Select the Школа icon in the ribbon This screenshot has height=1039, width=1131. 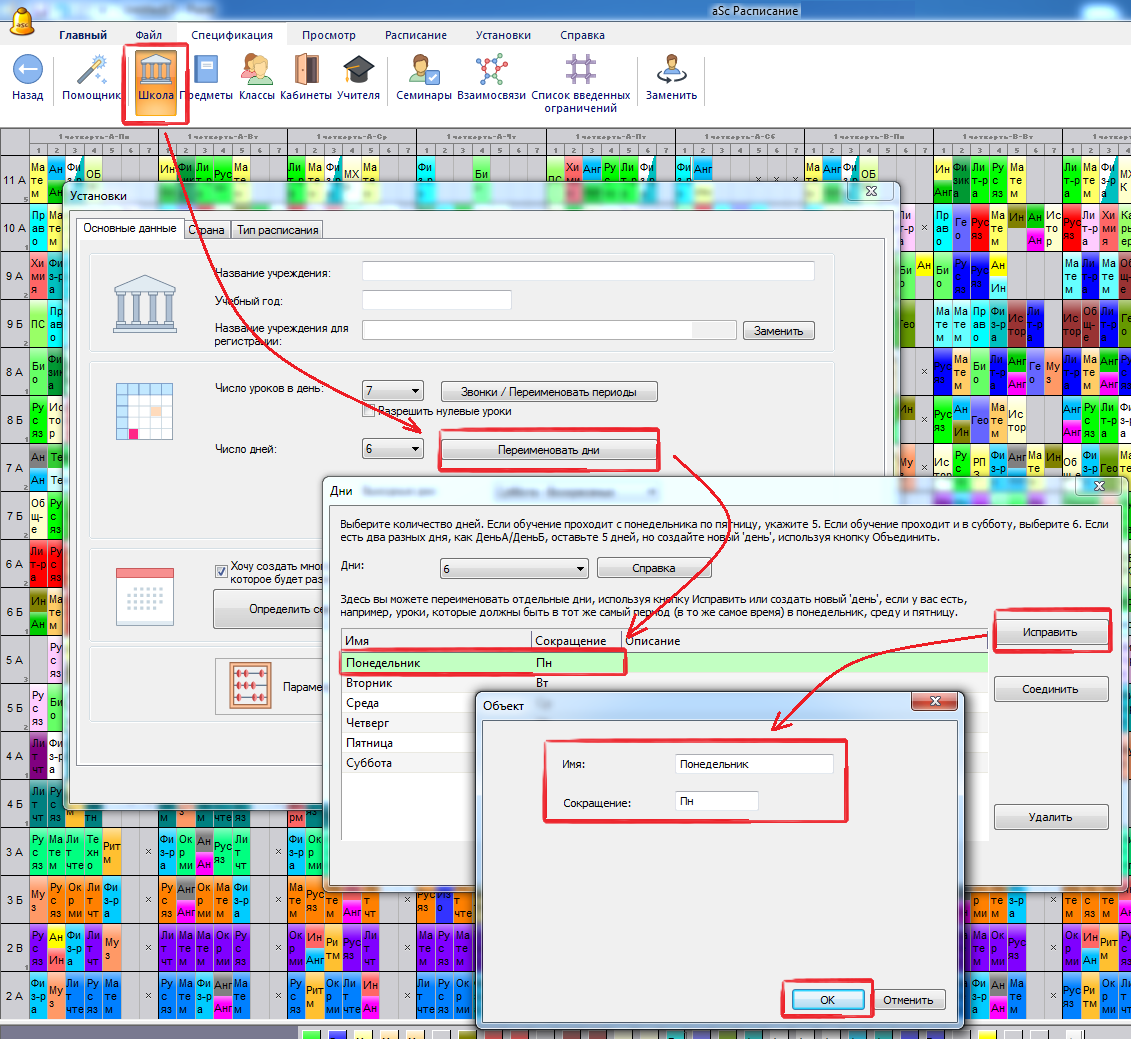click(155, 72)
